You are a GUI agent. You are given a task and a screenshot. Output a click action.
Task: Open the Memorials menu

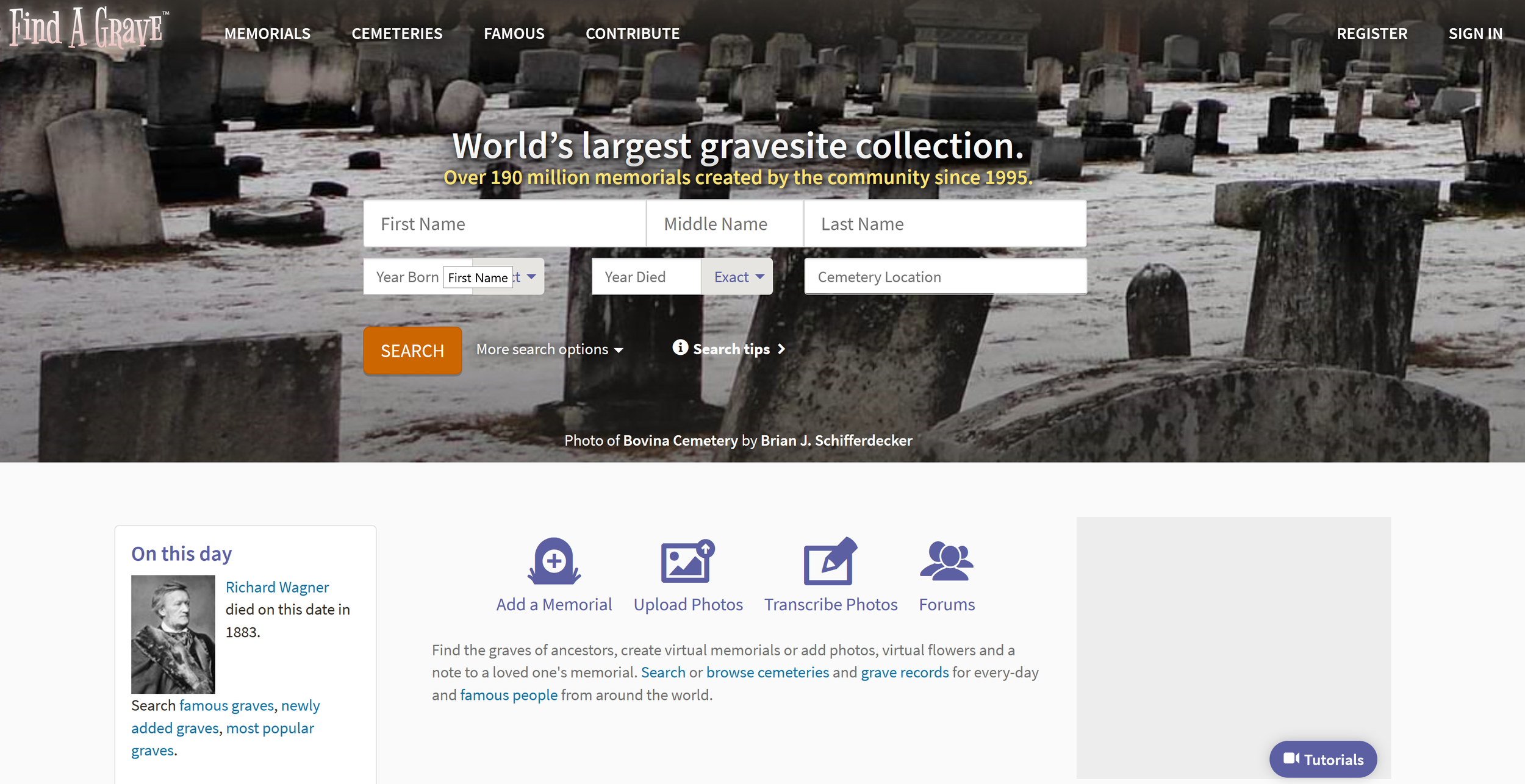point(267,34)
